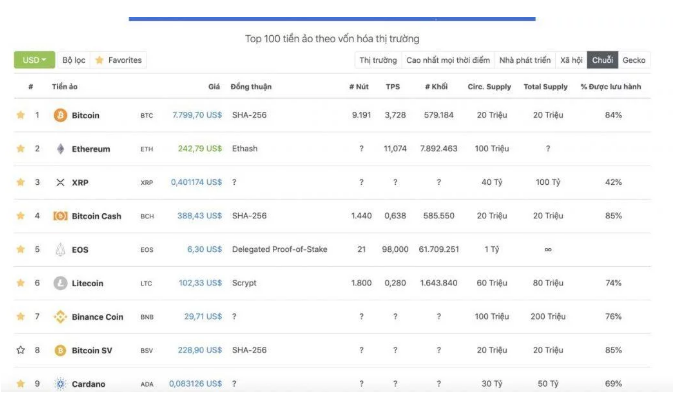Viewport: 689px width, 406px height.
Task: Toggle the EOS favorite star
Action: click(21, 249)
